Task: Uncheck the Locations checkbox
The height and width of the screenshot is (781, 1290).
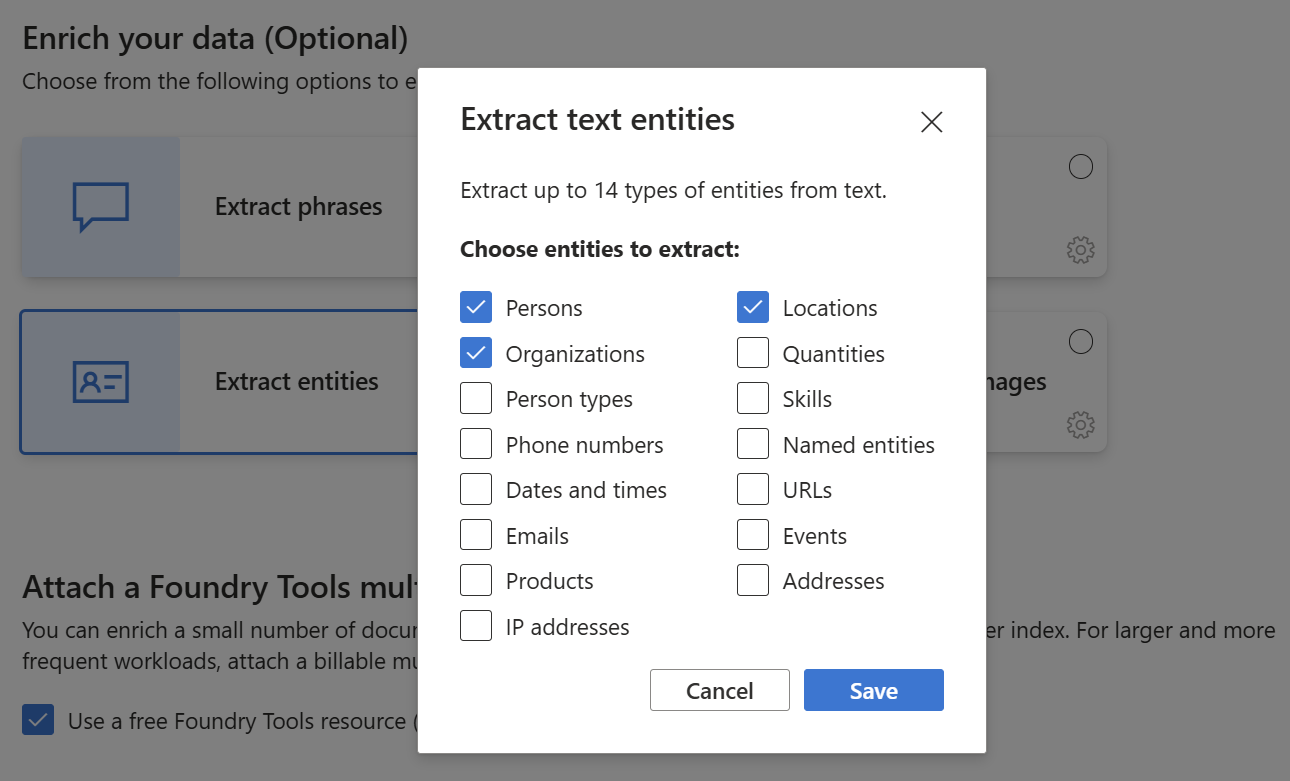Action: tap(753, 308)
